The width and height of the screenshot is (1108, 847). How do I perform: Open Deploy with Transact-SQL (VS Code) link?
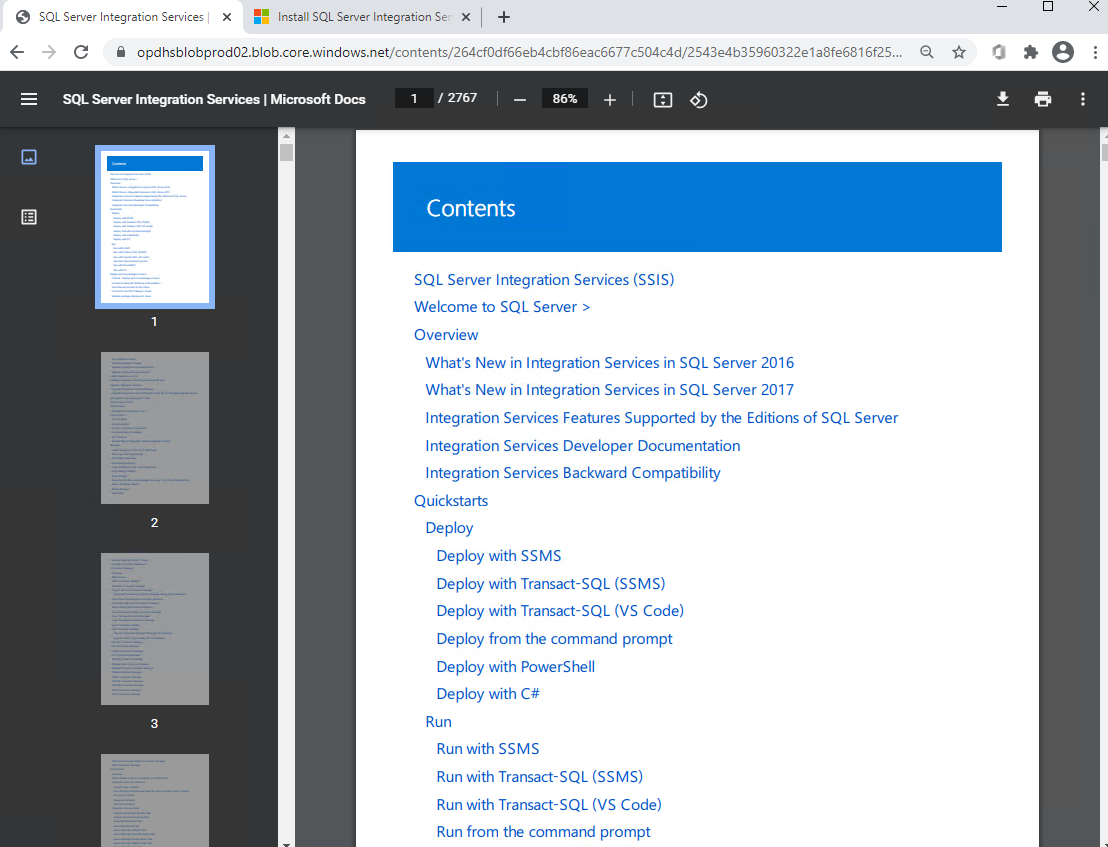tap(560, 611)
